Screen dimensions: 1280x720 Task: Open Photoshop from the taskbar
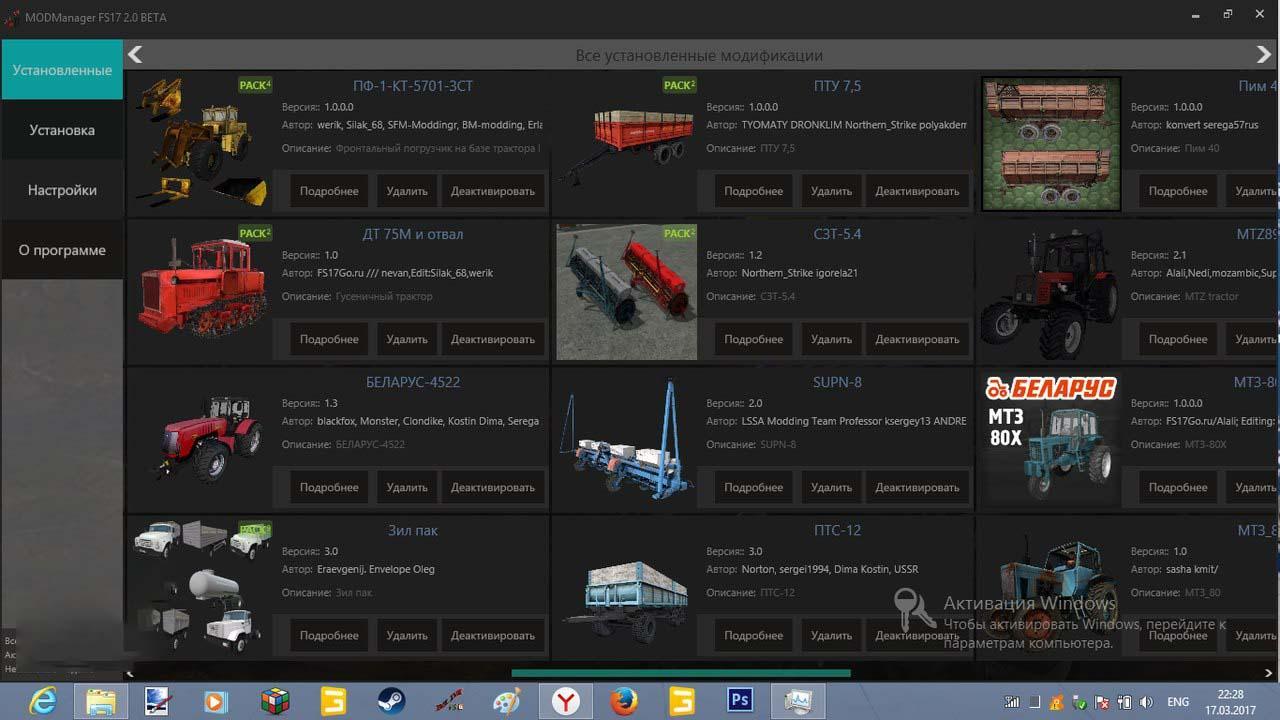click(740, 701)
